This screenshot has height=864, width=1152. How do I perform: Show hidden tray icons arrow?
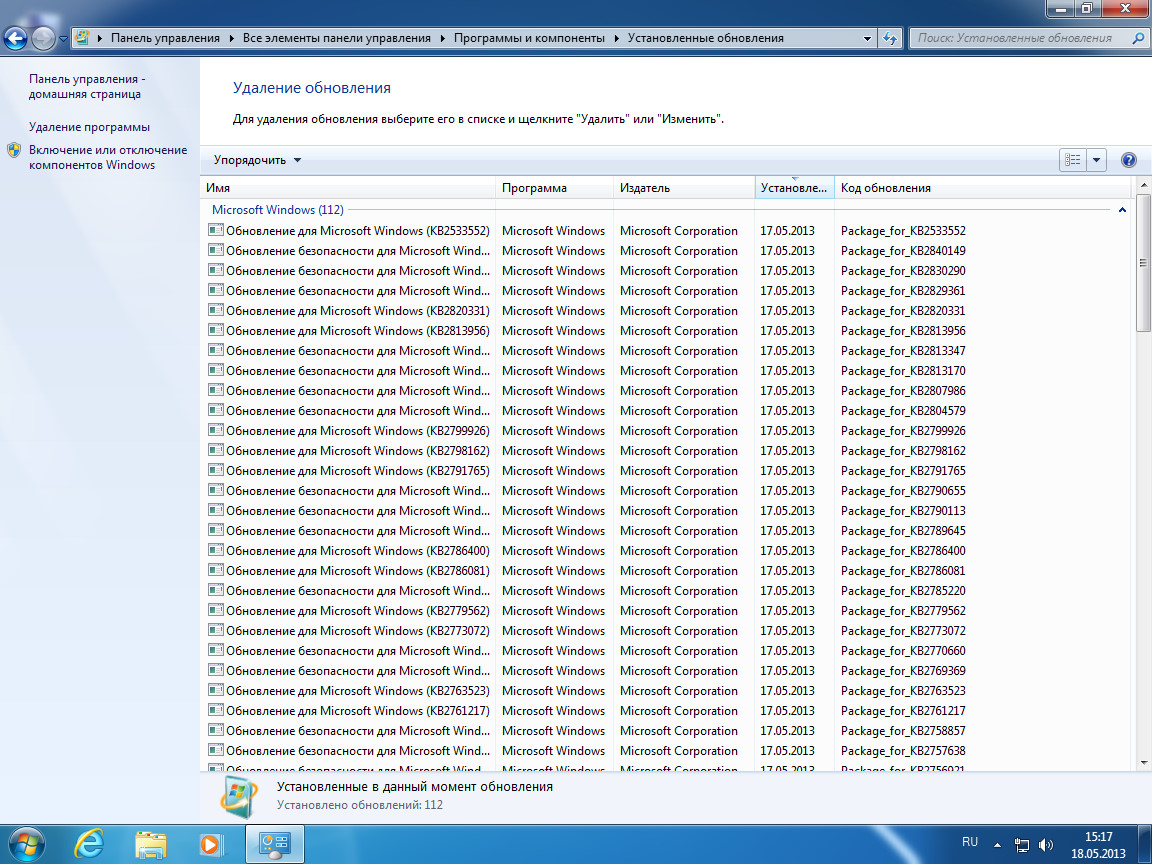pyautogui.click(x=997, y=845)
